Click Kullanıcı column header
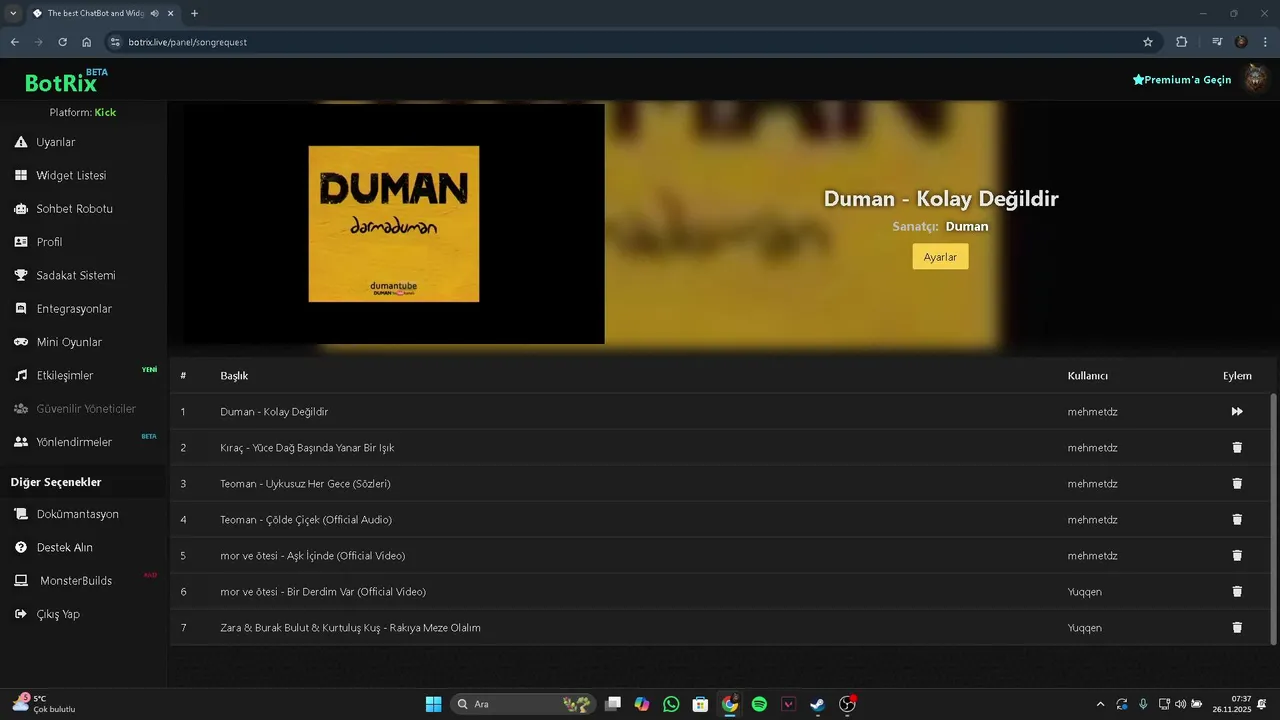 pos(1088,376)
